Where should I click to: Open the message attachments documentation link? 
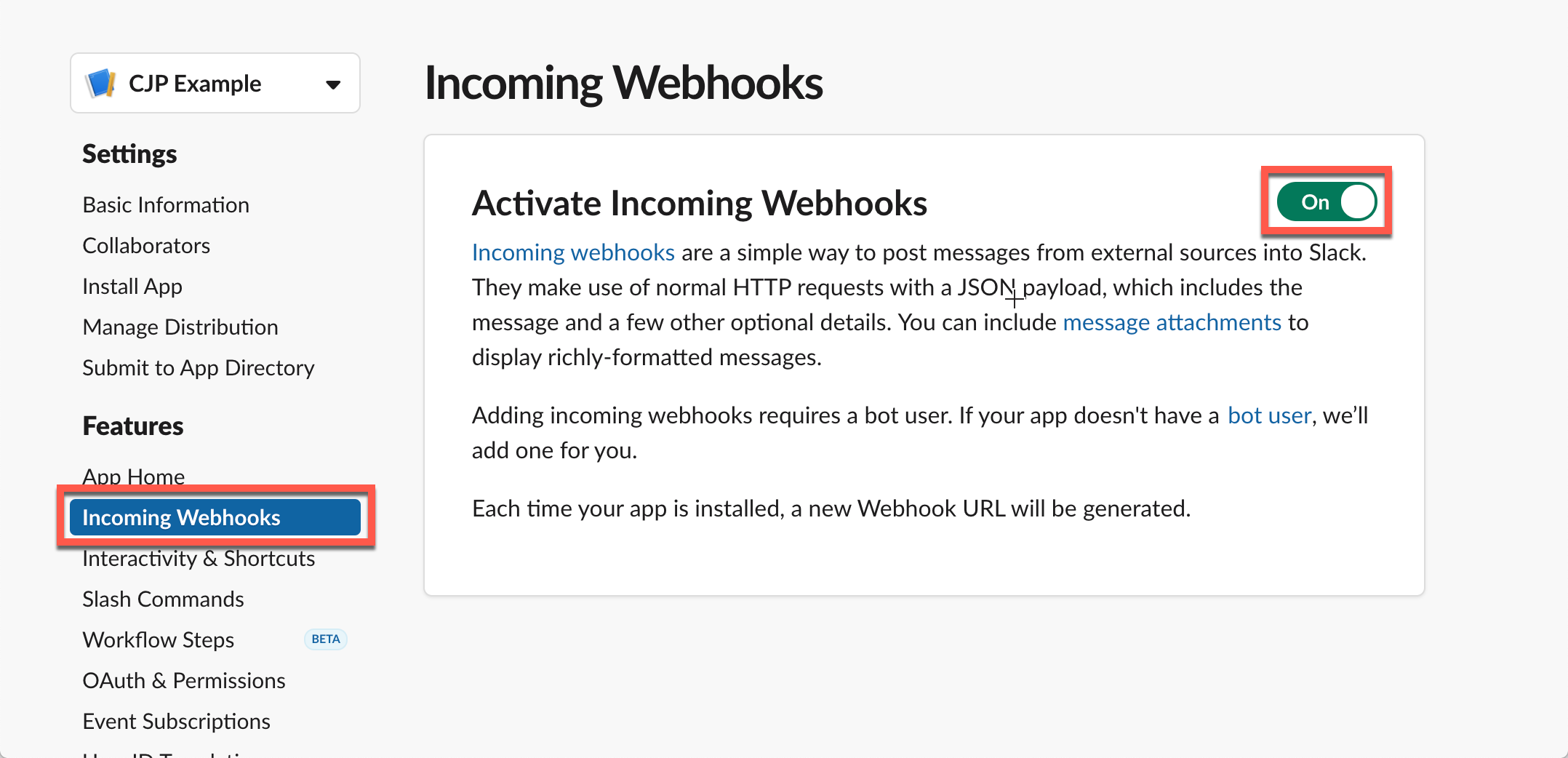tap(1172, 322)
